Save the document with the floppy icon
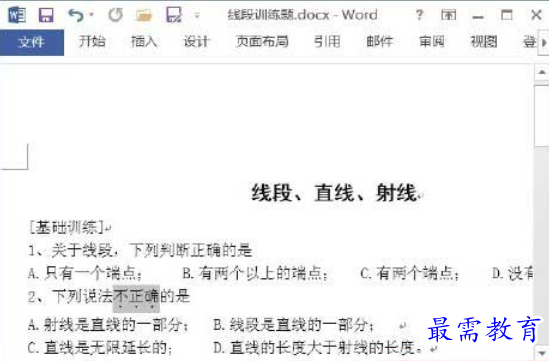 point(46,15)
